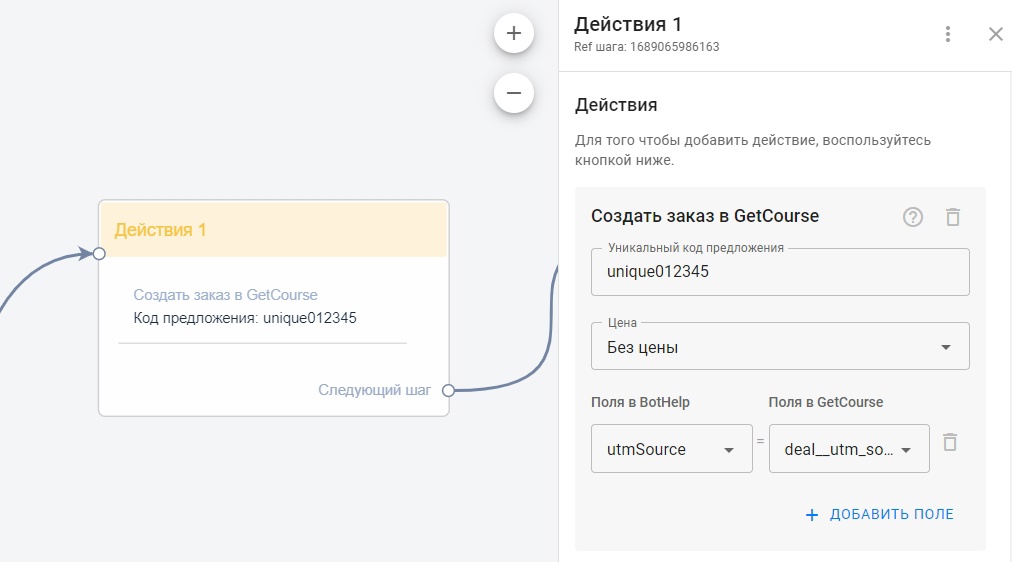Click the Действия 1 panel title
The width and height of the screenshot is (1012, 562).
pyautogui.click(x=628, y=25)
